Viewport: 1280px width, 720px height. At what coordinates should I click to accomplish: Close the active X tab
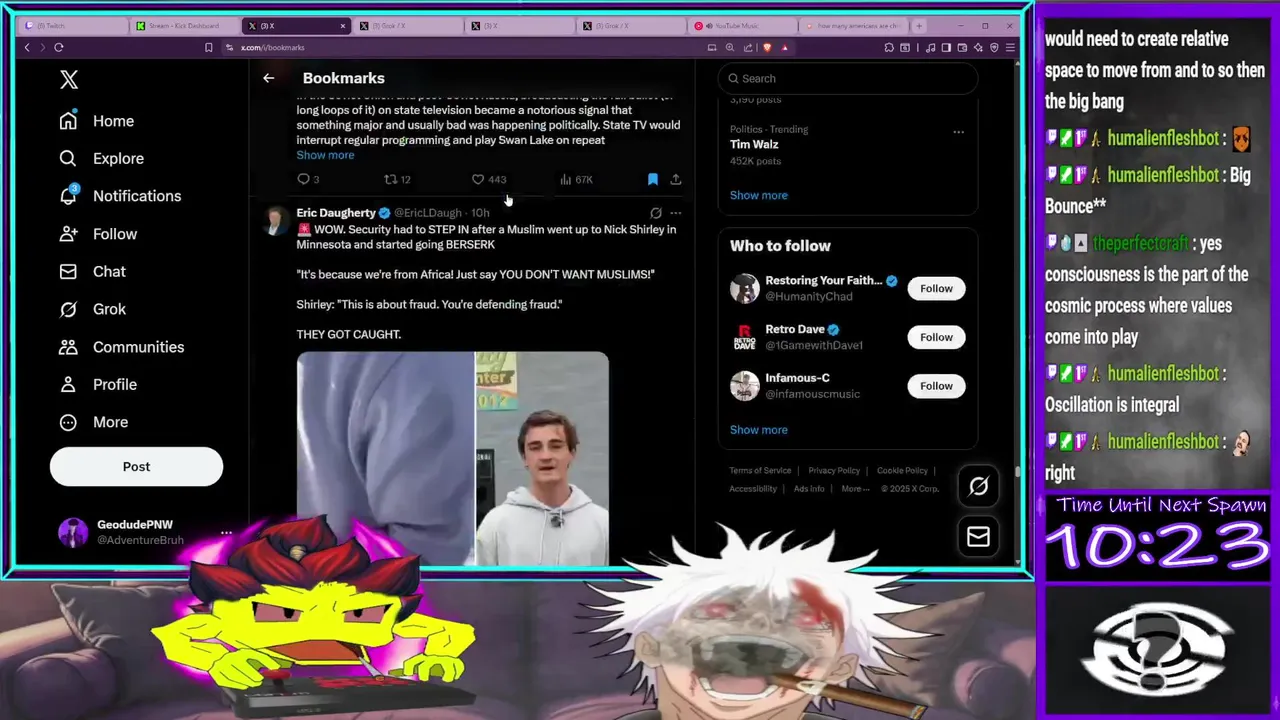[x=343, y=26]
